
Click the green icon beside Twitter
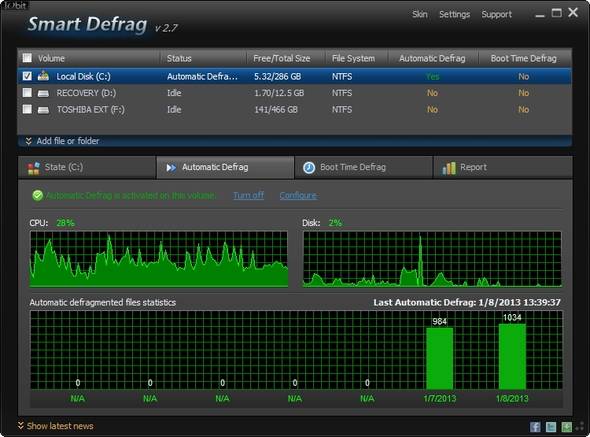(566, 427)
